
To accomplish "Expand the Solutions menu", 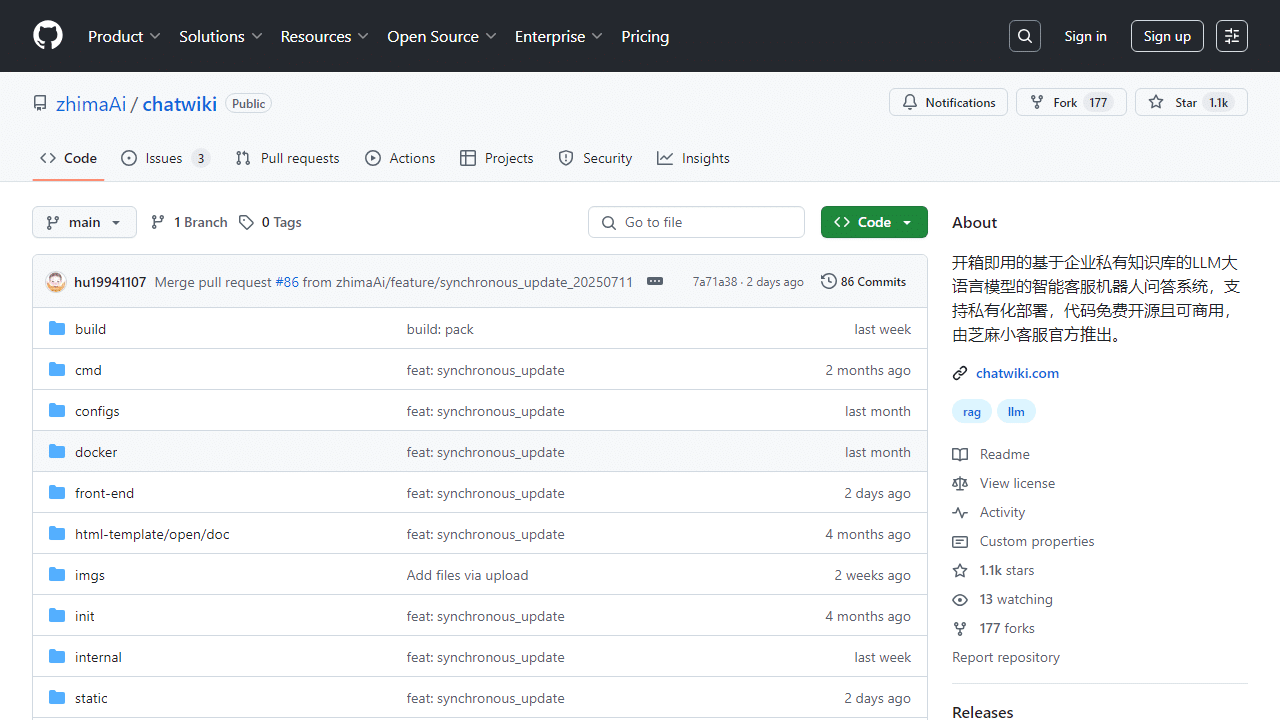I will click(x=220, y=36).
